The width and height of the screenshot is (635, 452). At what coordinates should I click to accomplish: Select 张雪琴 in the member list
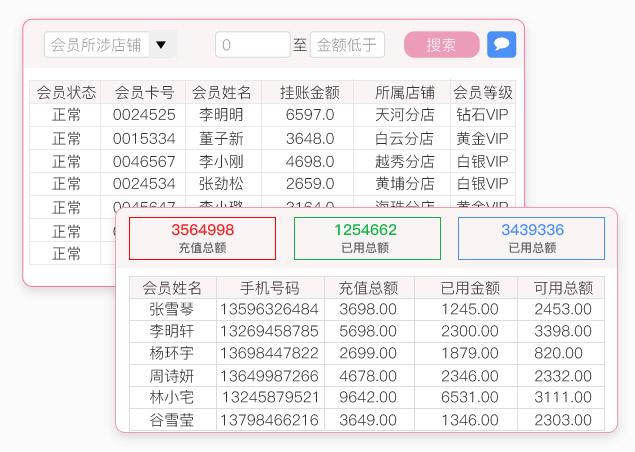pos(172,310)
